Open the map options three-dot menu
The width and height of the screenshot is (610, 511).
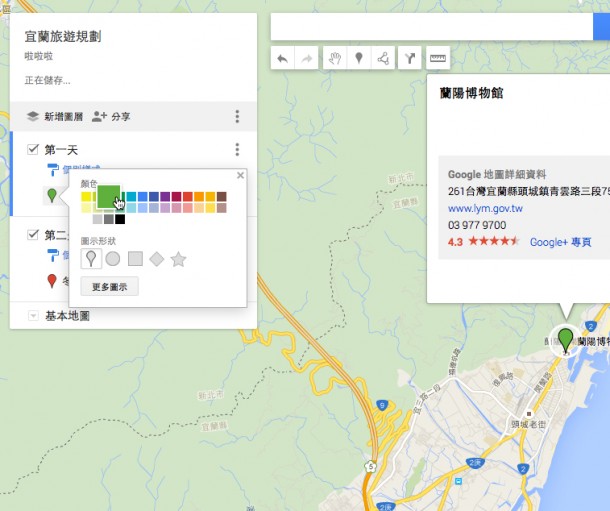point(237,117)
